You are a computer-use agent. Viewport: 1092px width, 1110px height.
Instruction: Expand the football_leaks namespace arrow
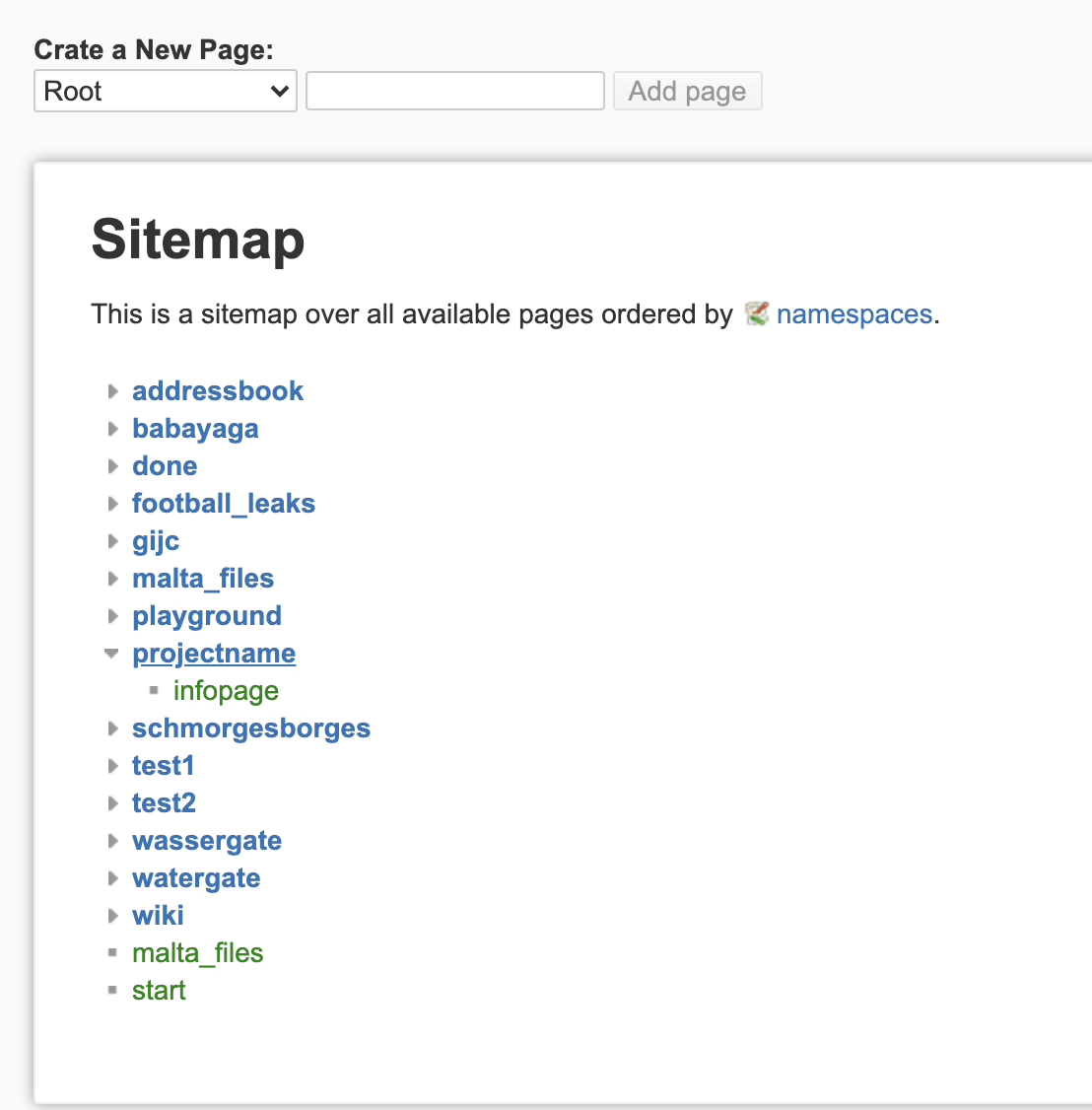point(112,504)
